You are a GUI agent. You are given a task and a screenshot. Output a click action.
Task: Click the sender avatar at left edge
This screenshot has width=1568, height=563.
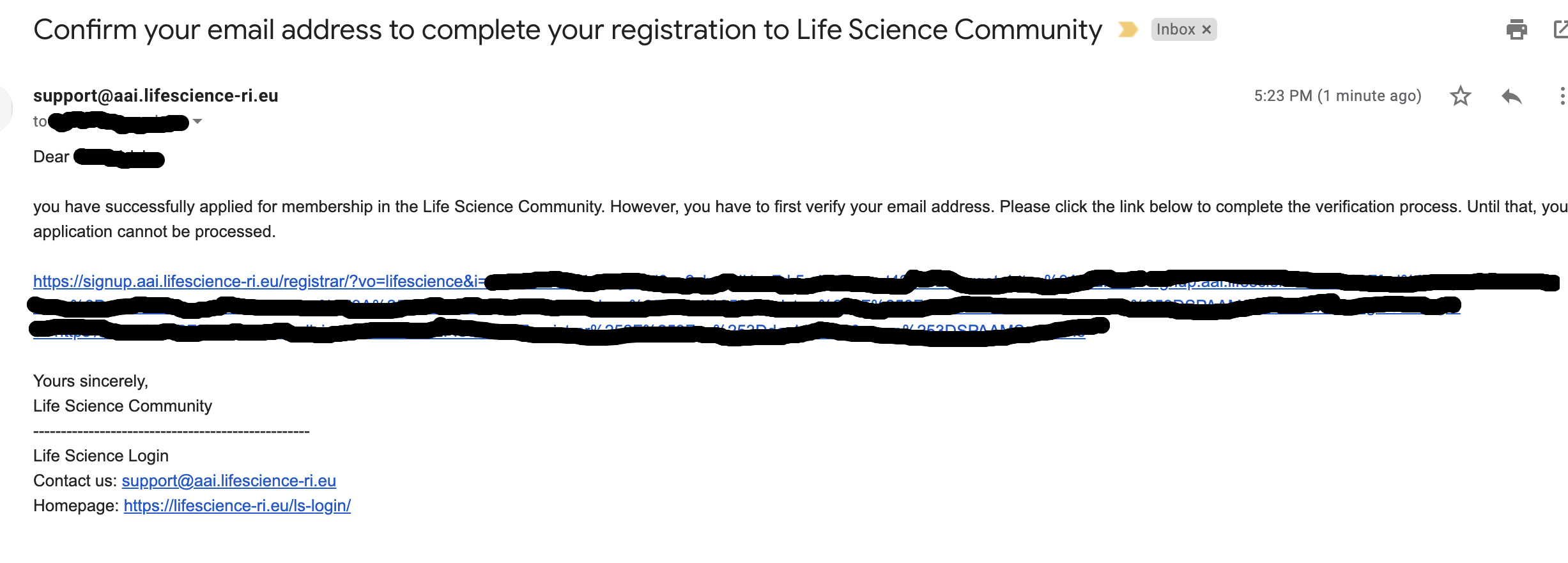click(x=5, y=107)
